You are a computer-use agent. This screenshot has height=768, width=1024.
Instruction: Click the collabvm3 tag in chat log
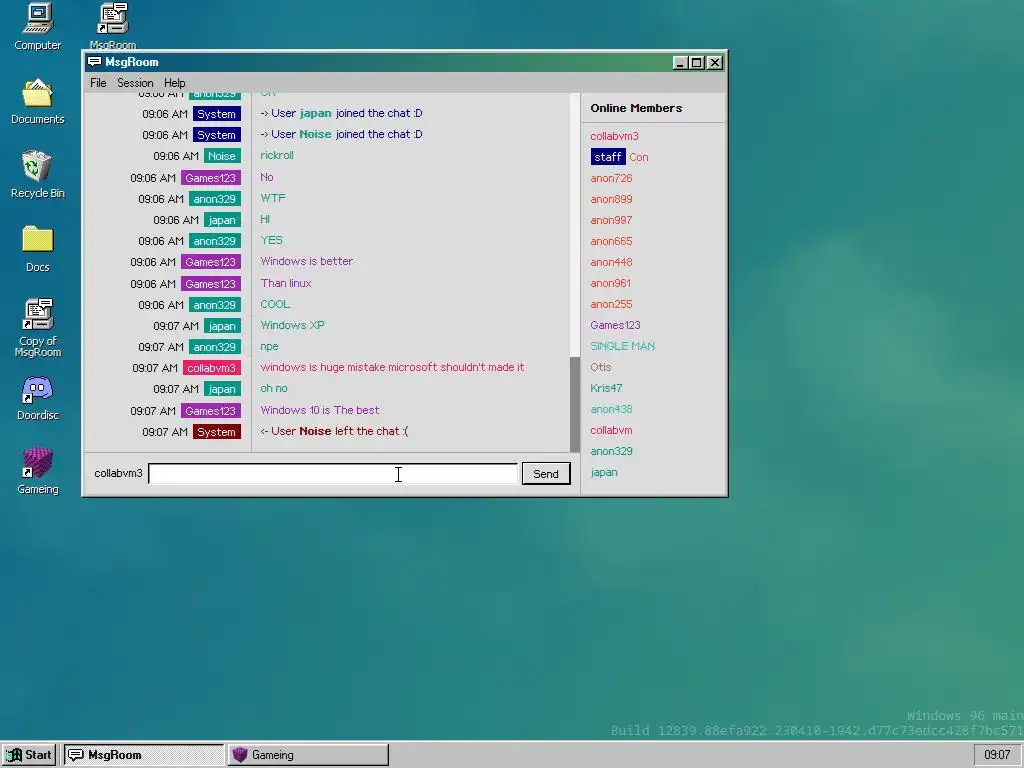(212, 368)
